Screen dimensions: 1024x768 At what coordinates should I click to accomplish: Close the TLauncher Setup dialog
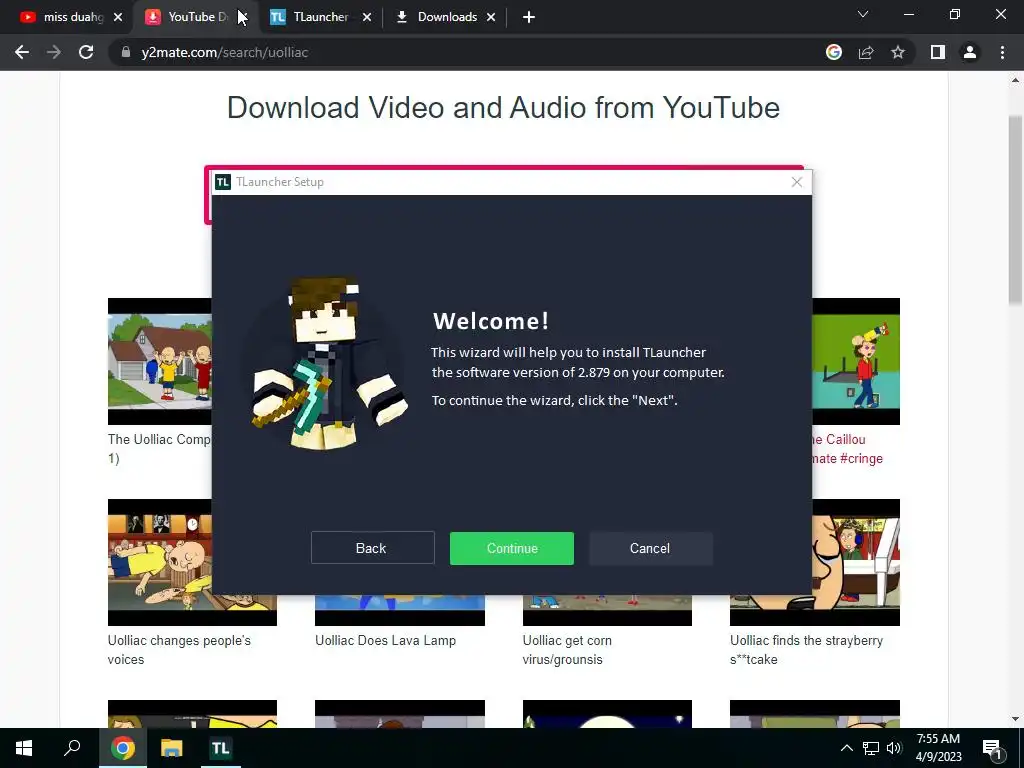(797, 182)
